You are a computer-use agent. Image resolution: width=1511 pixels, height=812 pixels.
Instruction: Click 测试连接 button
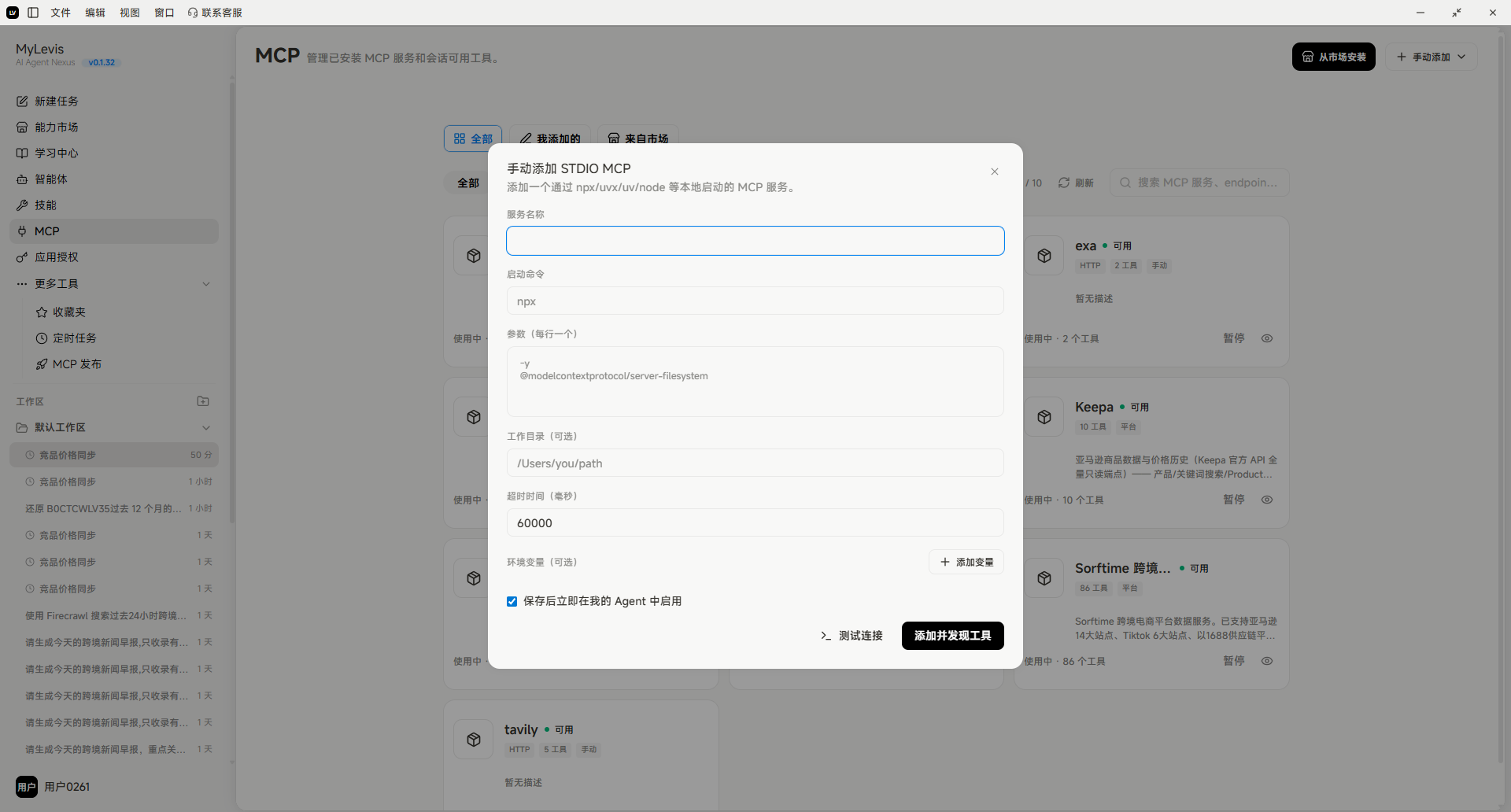852,636
